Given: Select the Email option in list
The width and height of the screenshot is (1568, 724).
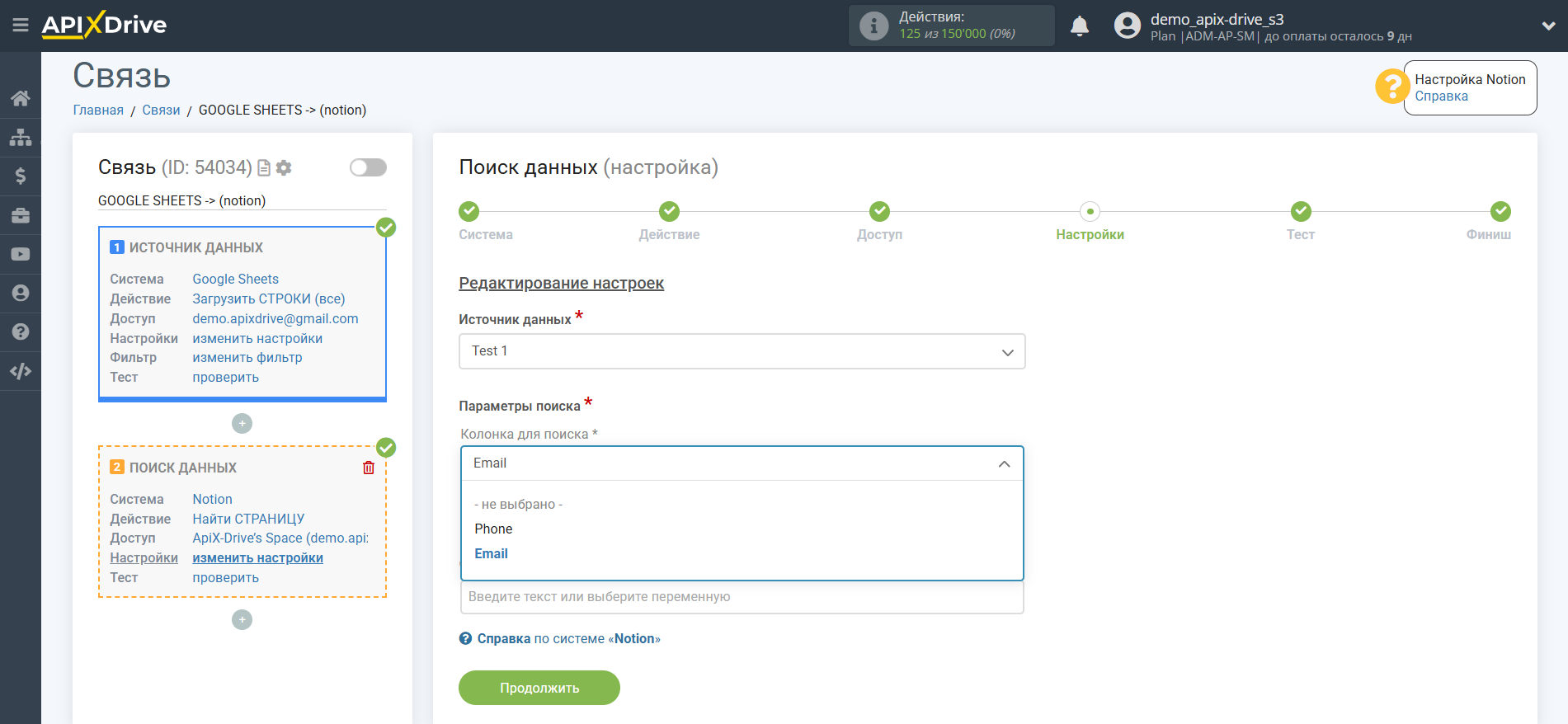Looking at the screenshot, I should (491, 553).
